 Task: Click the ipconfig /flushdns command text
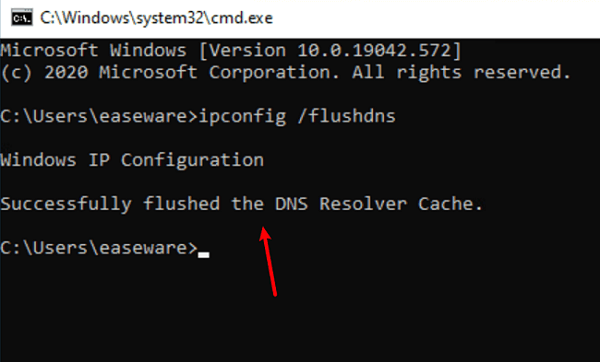pyautogui.click(x=297, y=116)
